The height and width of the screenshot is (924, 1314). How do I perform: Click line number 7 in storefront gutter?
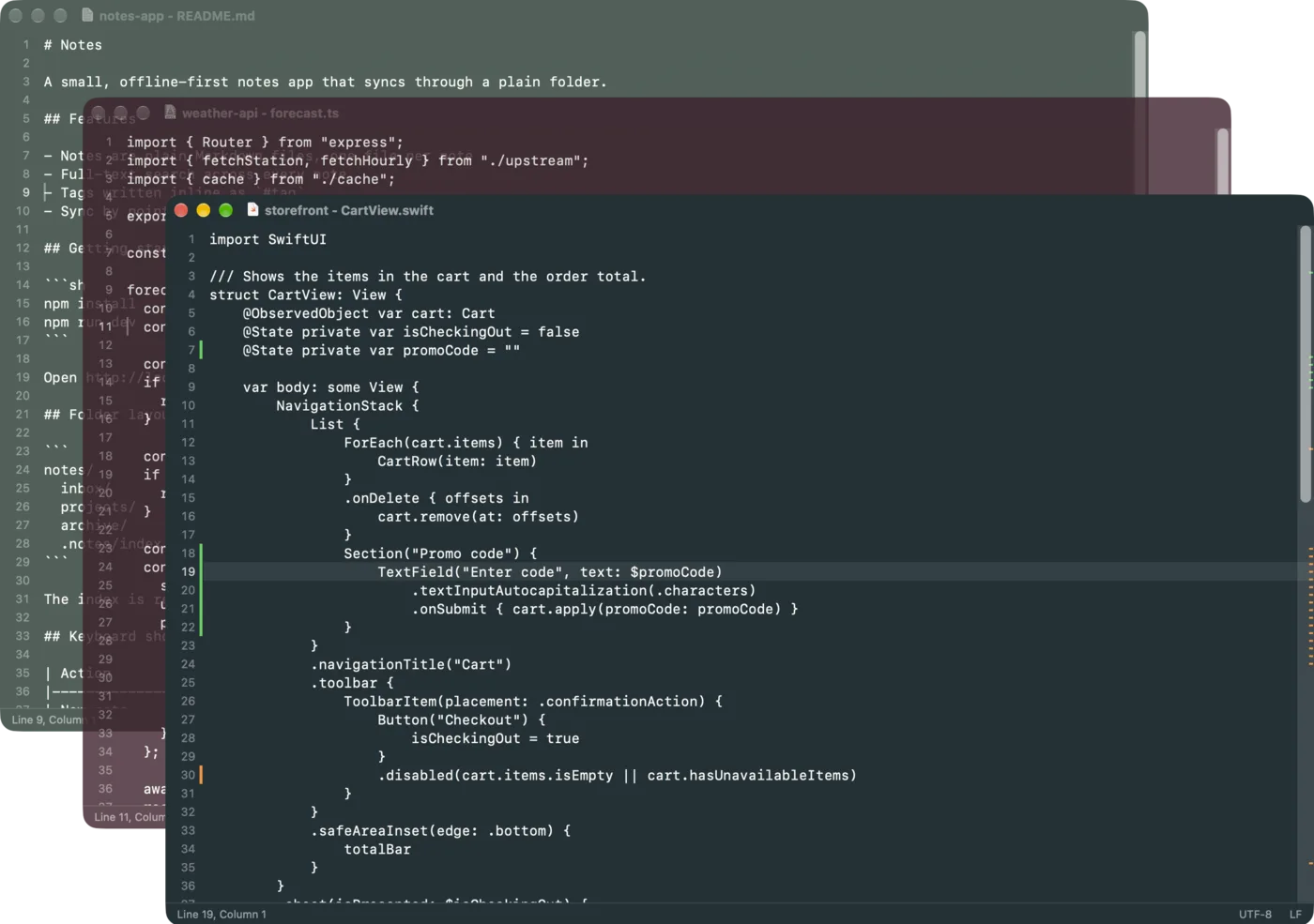[191, 350]
